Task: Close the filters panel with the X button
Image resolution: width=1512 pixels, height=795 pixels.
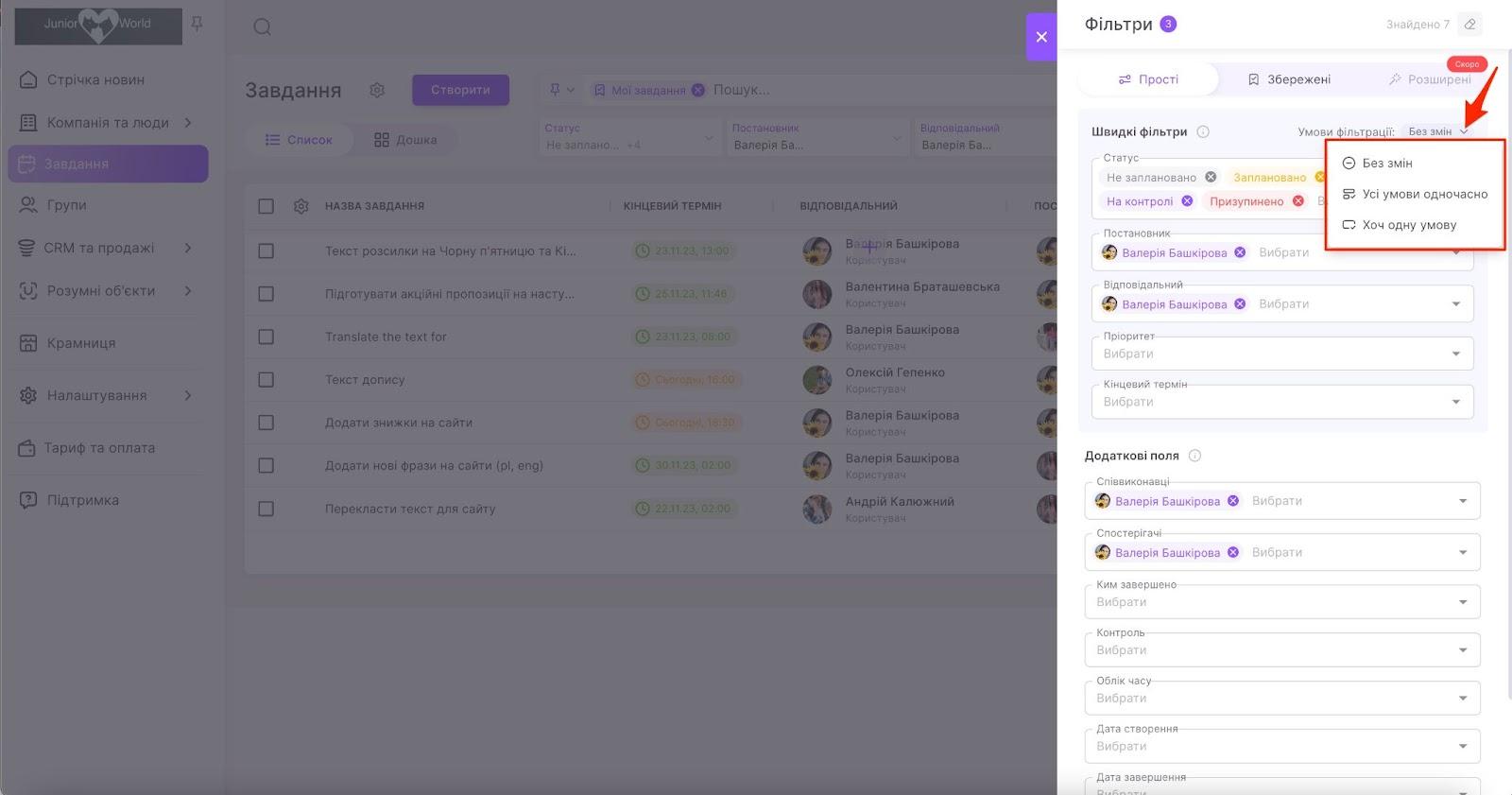Action: (x=1041, y=37)
